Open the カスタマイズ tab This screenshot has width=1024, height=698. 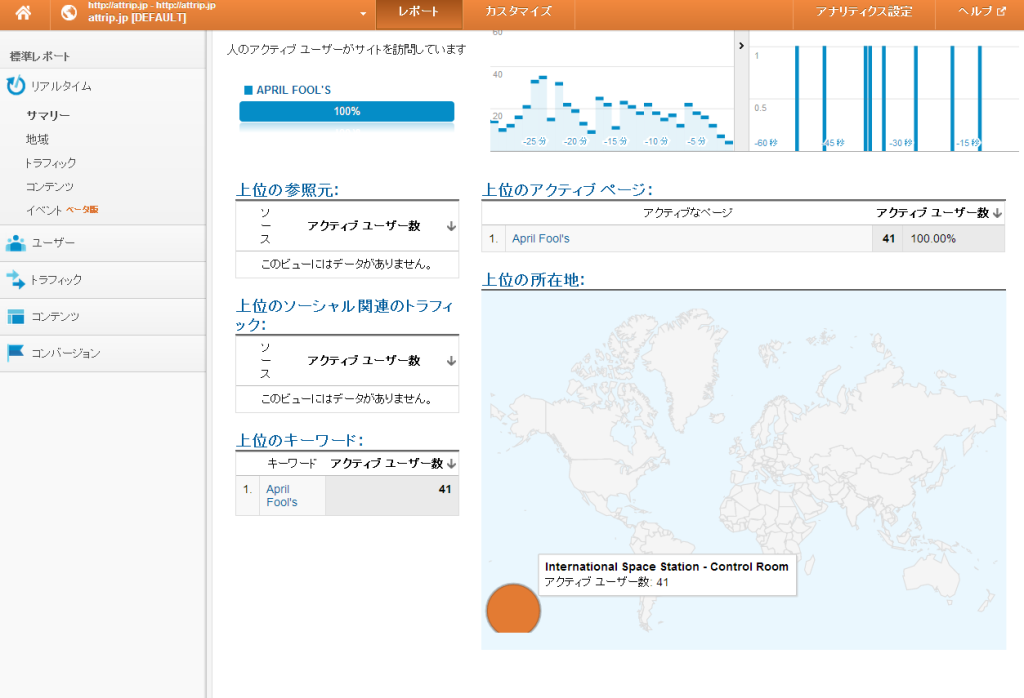pos(517,12)
